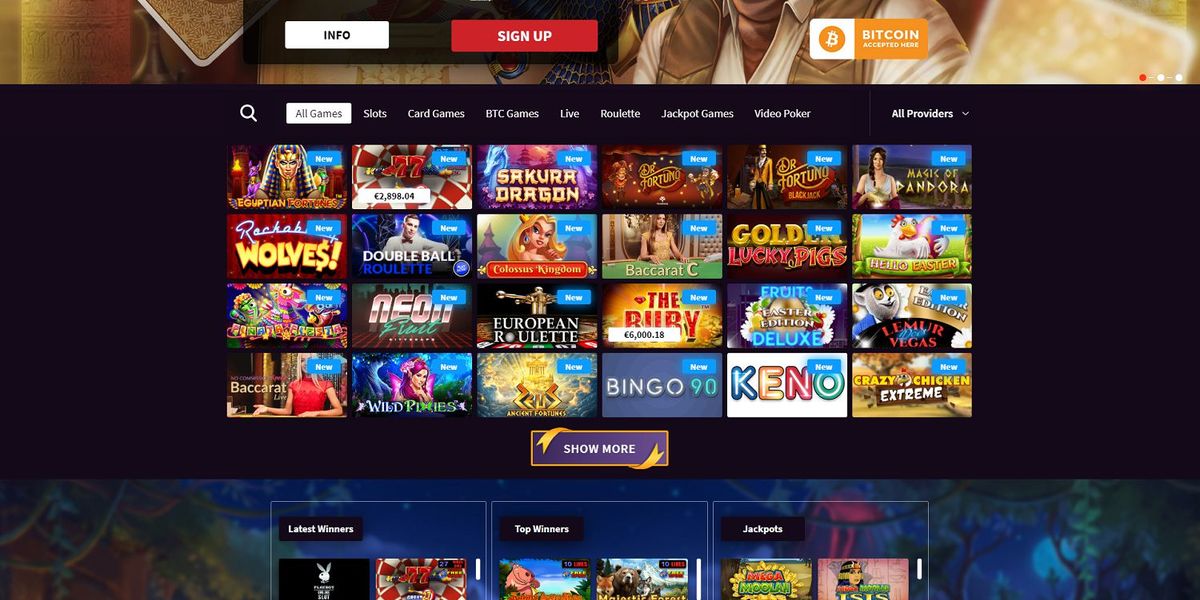Select the Bingo 90 game thumbnail
The width and height of the screenshot is (1200, 600).
tap(662, 385)
